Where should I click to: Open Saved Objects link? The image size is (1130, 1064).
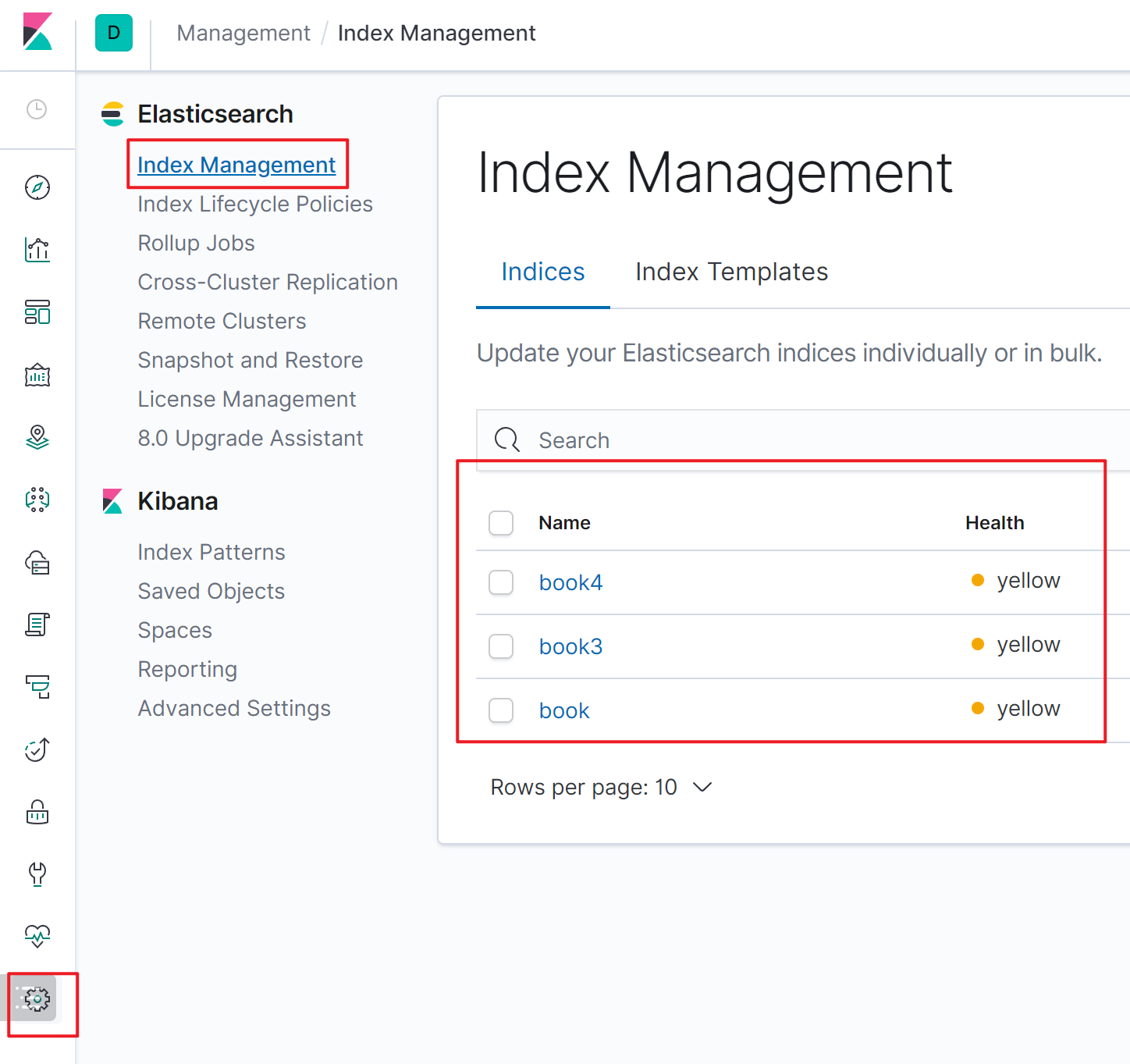(211, 591)
